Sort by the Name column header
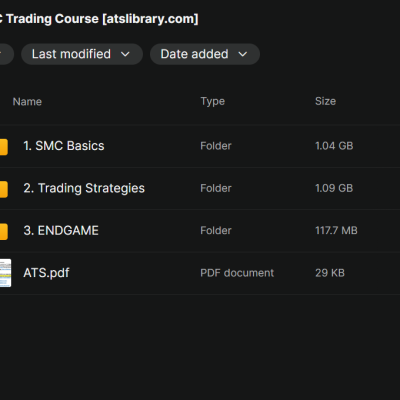This screenshot has height=400, width=400. (x=27, y=101)
